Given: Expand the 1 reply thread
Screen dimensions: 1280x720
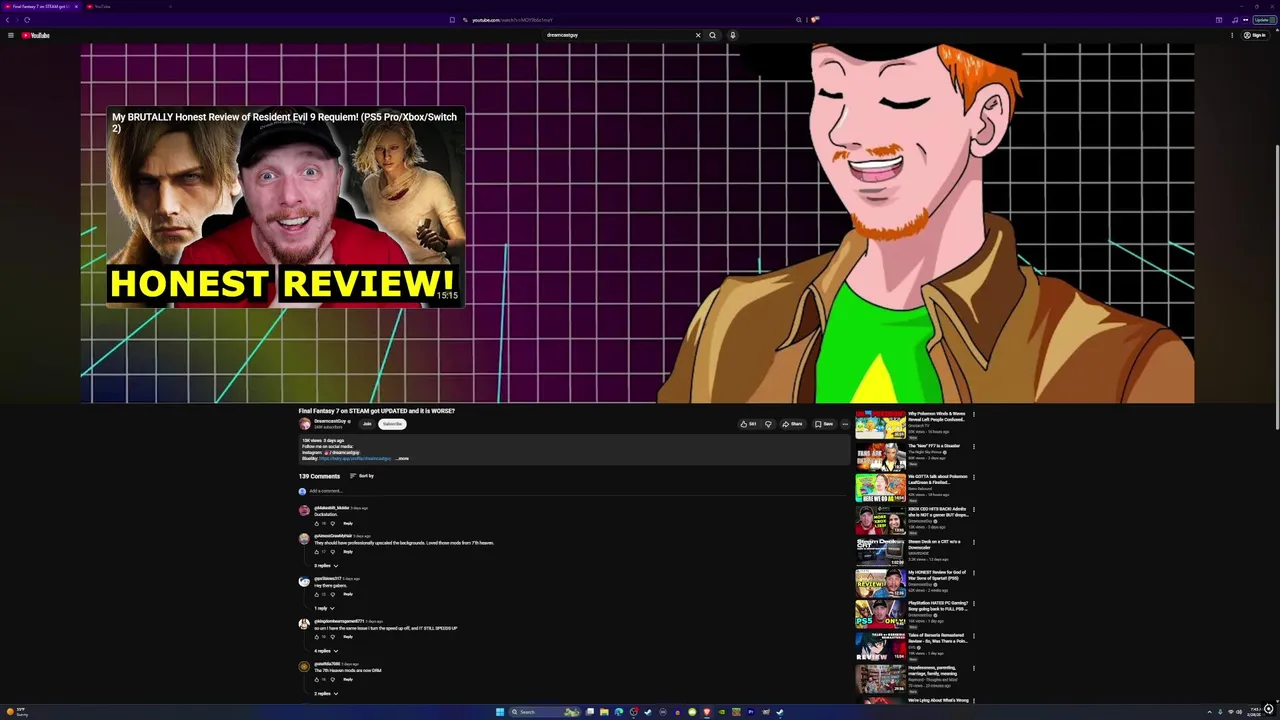Looking at the screenshot, I should [324, 608].
